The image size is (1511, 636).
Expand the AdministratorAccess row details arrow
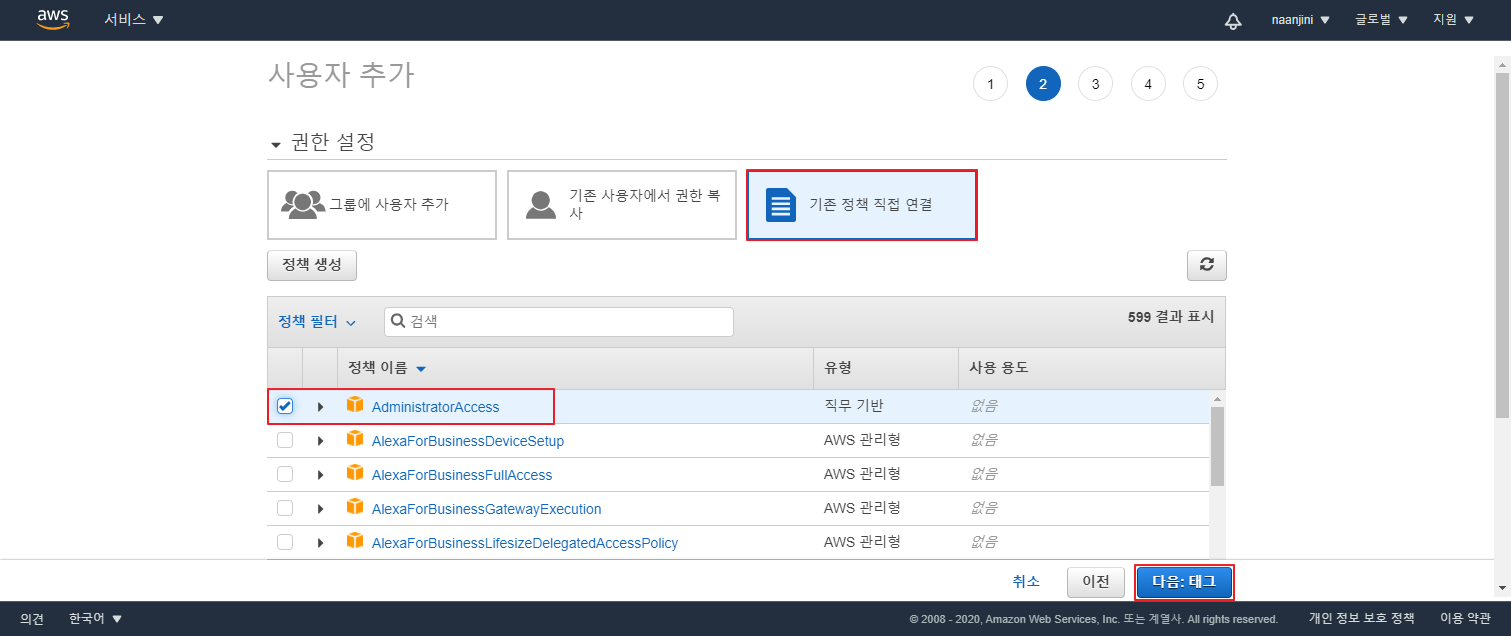coord(320,407)
